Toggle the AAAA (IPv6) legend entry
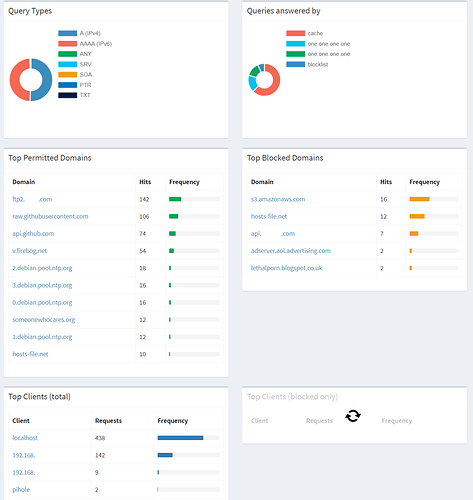The image size is (473, 500). click(x=85, y=44)
